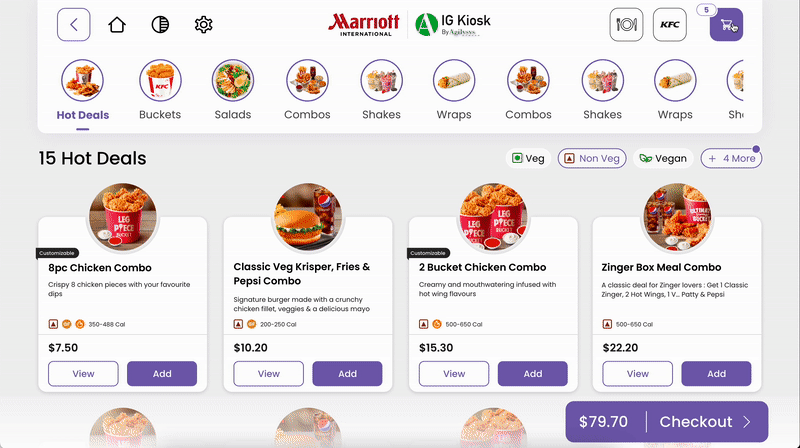Toggle the contrast theme icon

pyautogui.click(x=160, y=24)
